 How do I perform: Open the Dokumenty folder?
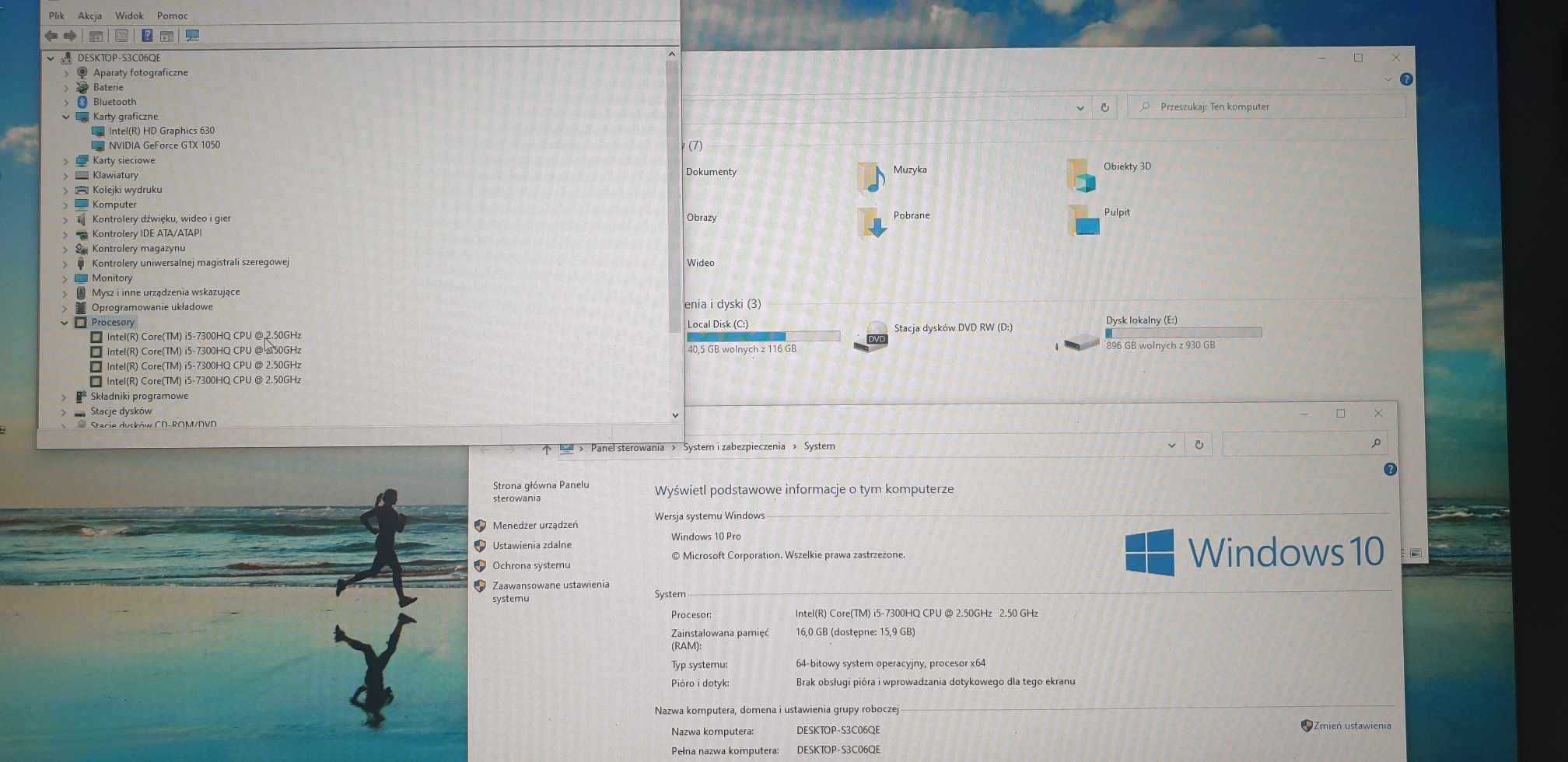coord(711,172)
